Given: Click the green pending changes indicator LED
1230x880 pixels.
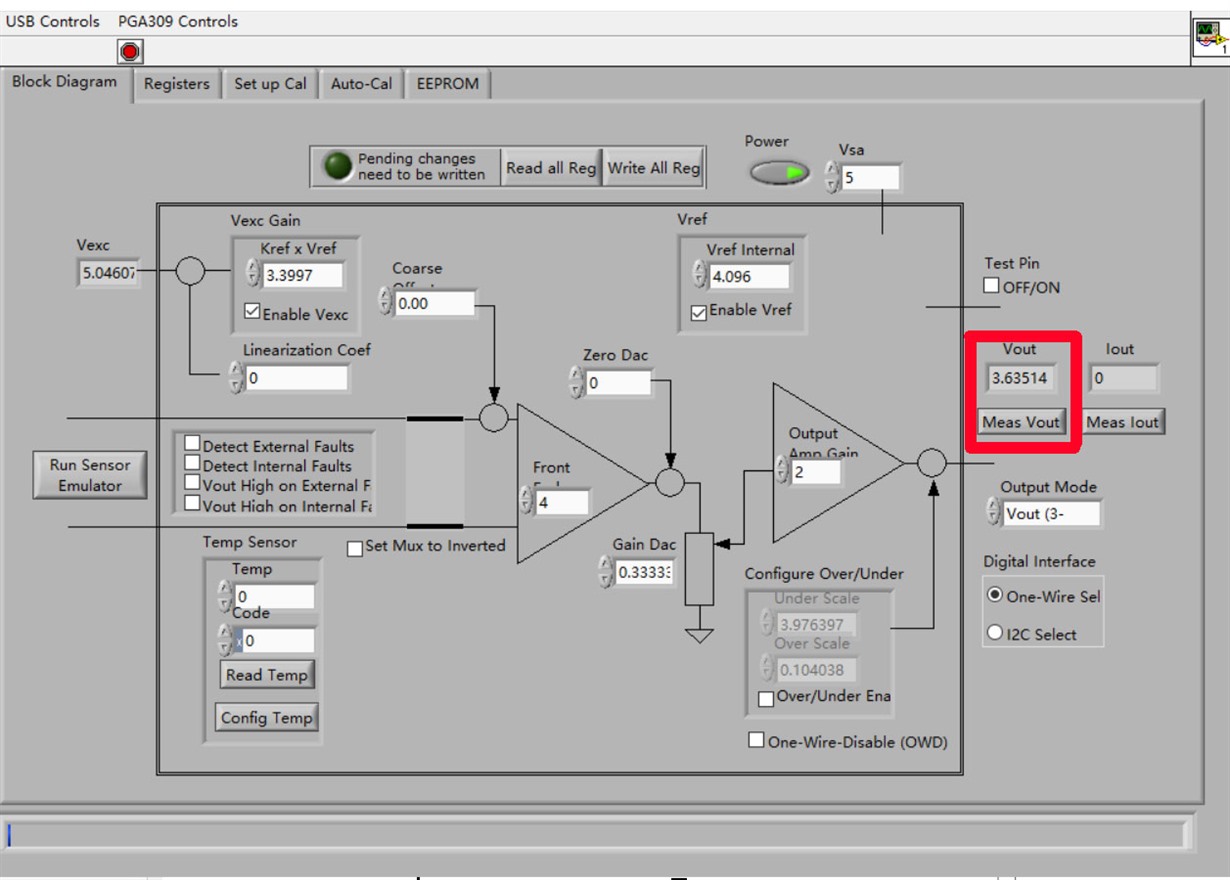Looking at the screenshot, I should point(339,166).
